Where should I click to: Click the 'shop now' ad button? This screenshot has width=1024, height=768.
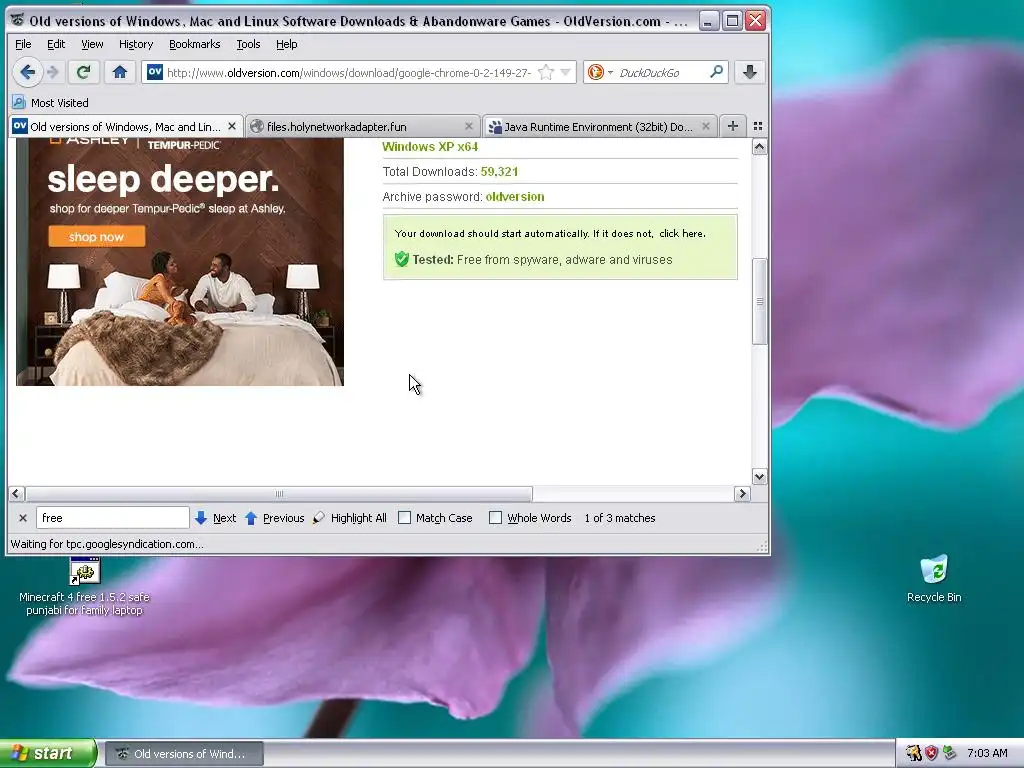[x=97, y=237]
